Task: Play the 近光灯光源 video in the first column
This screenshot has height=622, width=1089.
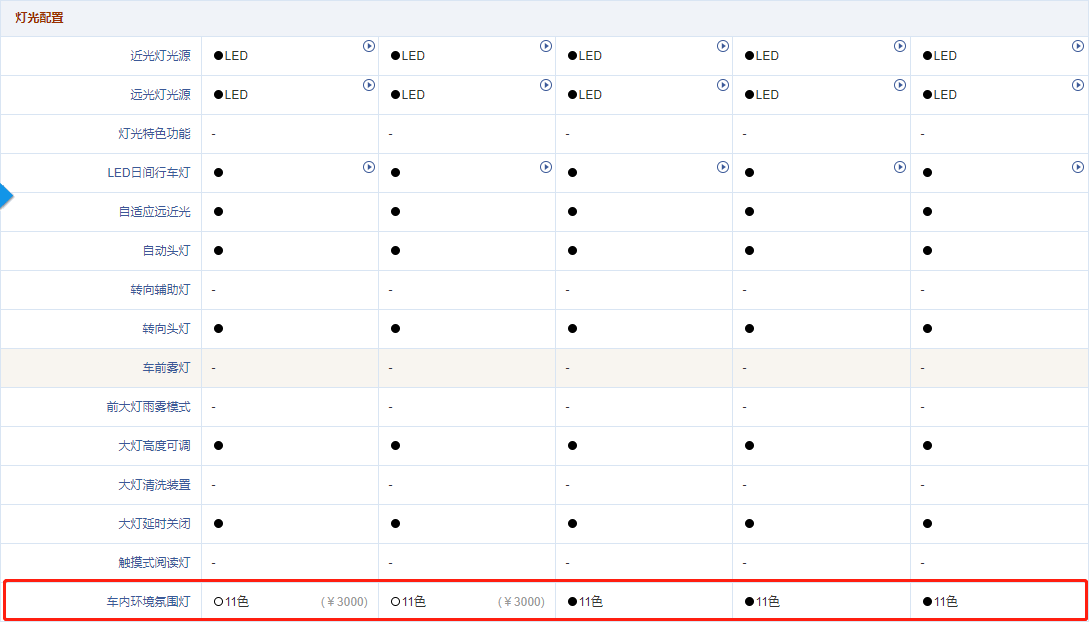Action: pos(368,46)
